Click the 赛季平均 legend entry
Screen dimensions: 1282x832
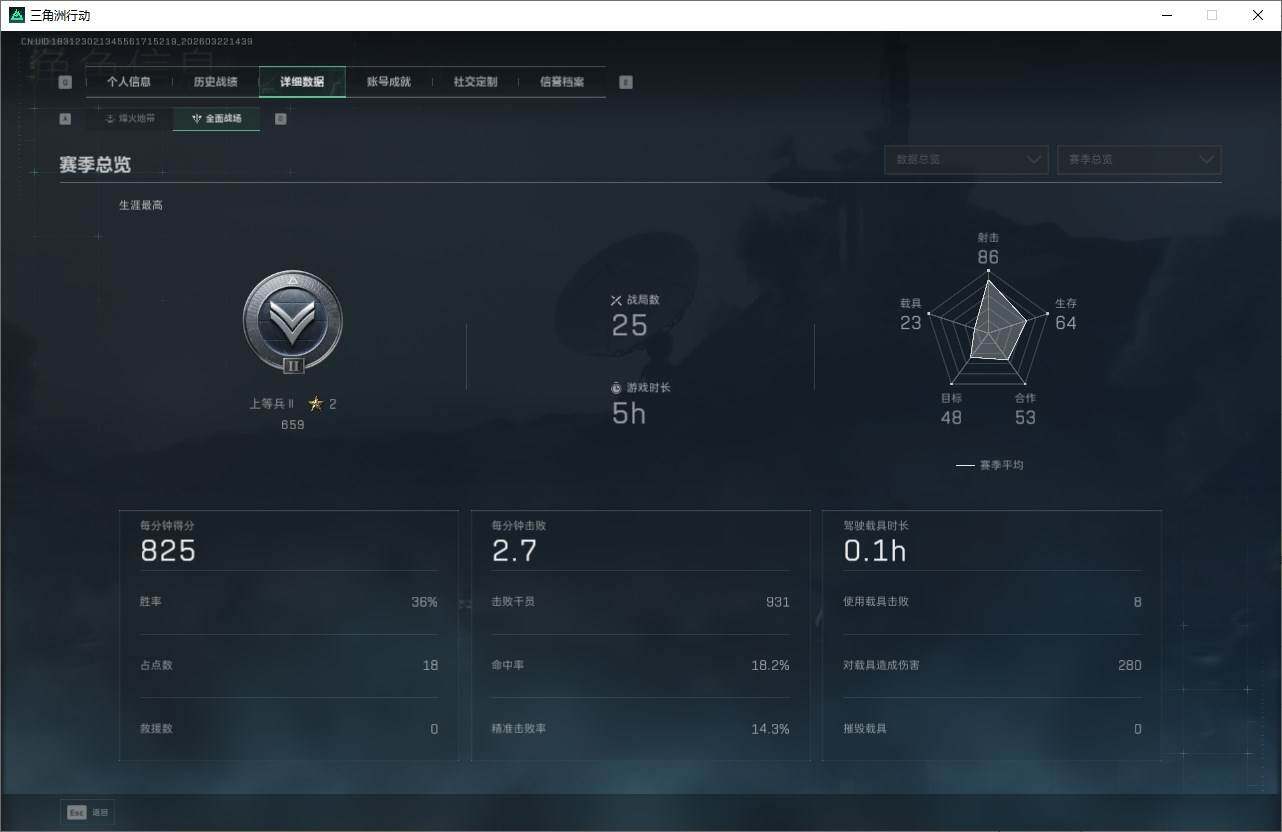[989, 465]
